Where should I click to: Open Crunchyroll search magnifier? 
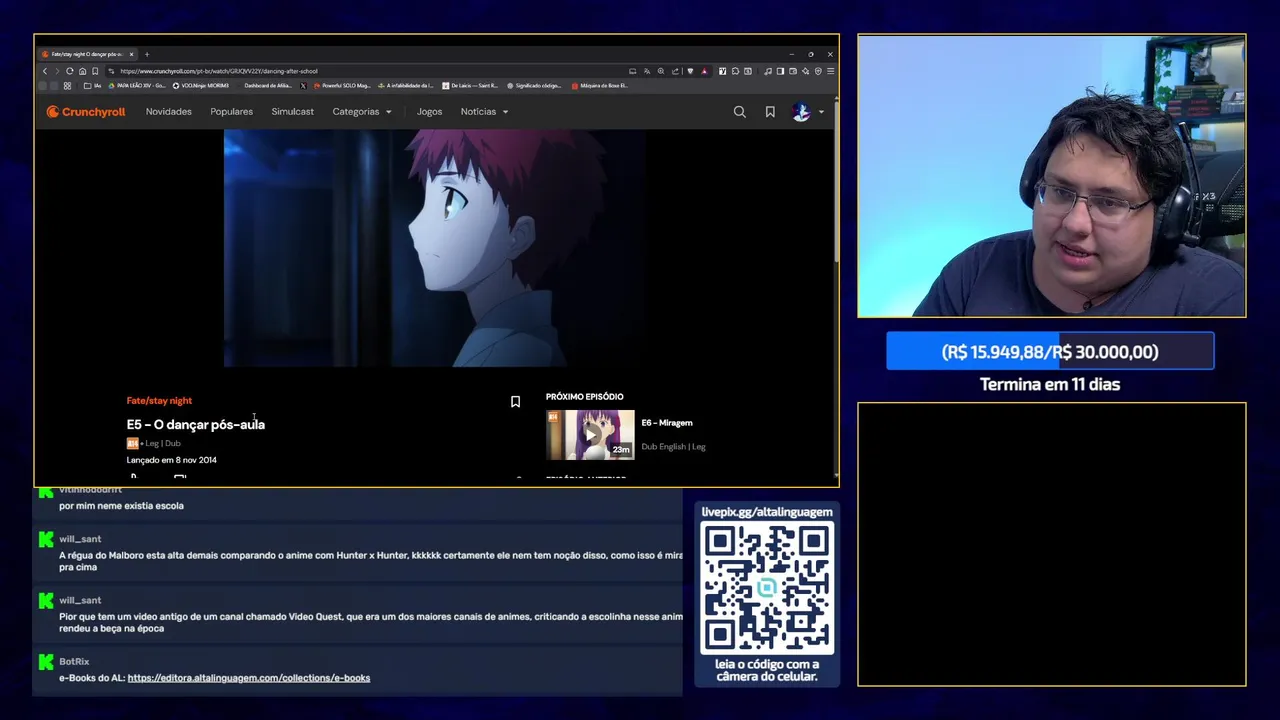click(740, 112)
